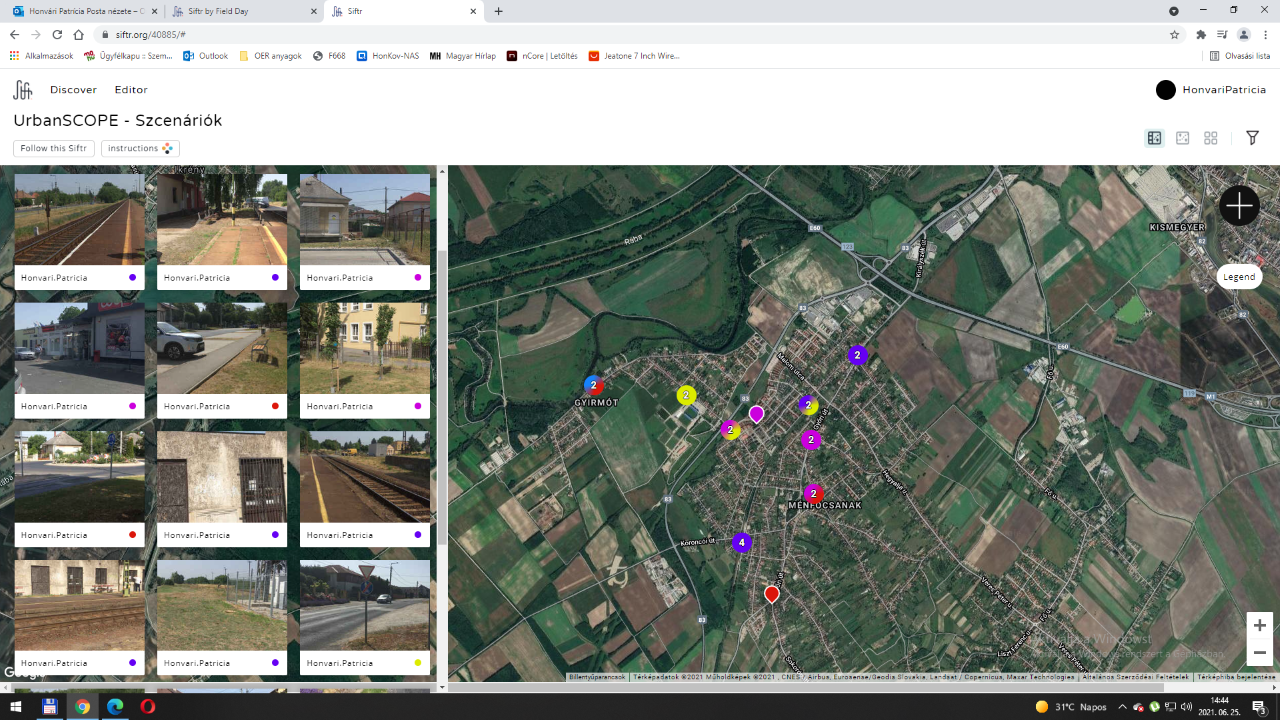
Task: Open thumbnail of yellow building with trees
Action: pos(365,349)
